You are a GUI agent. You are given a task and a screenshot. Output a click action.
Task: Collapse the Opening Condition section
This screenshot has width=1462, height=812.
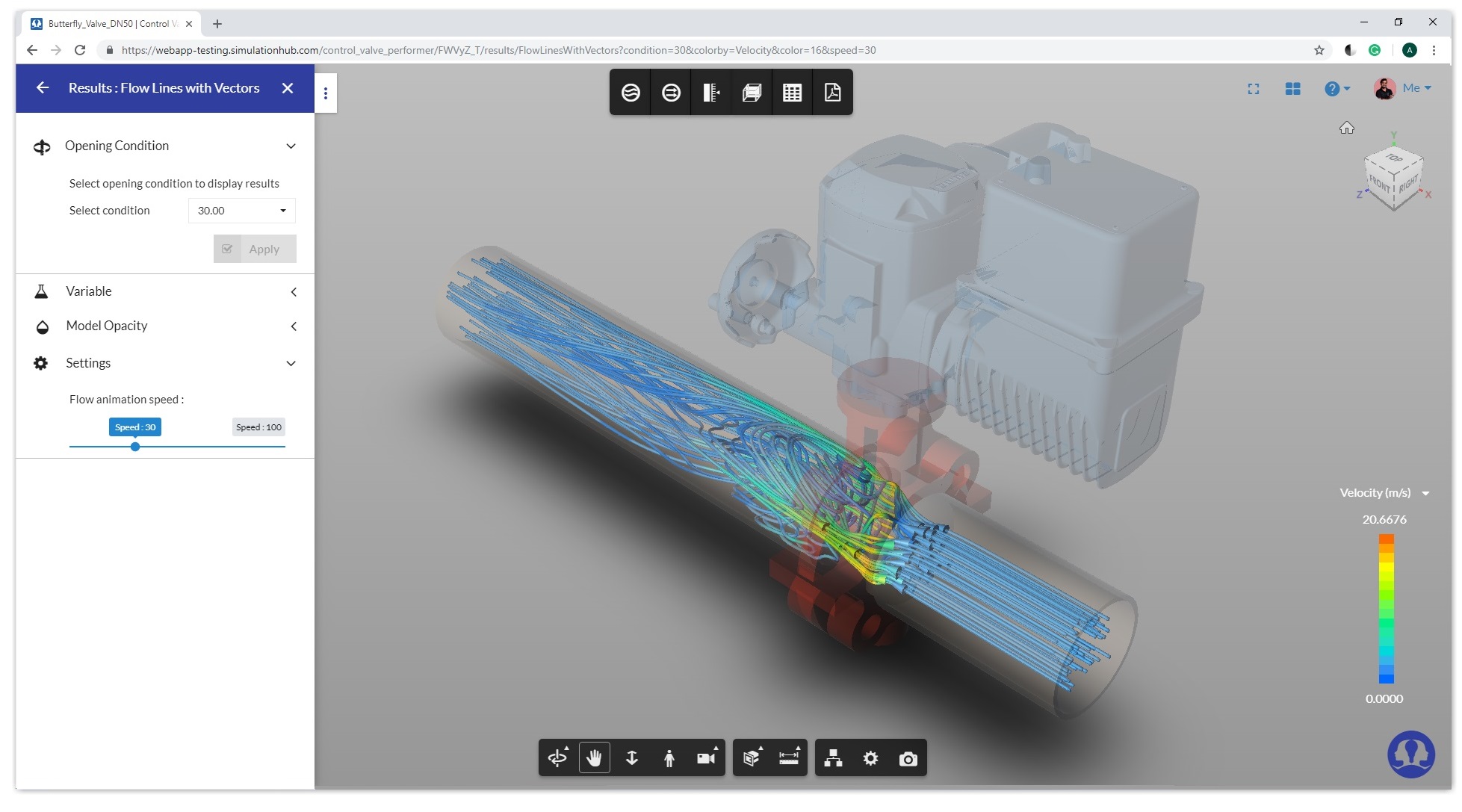[x=291, y=146]
